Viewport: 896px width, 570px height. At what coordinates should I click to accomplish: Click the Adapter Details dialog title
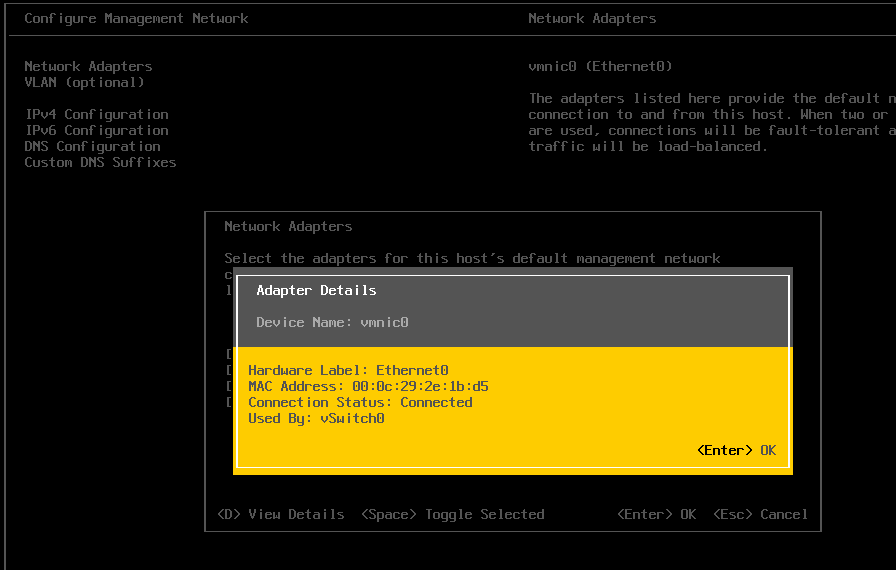click(x=316, y=290)
